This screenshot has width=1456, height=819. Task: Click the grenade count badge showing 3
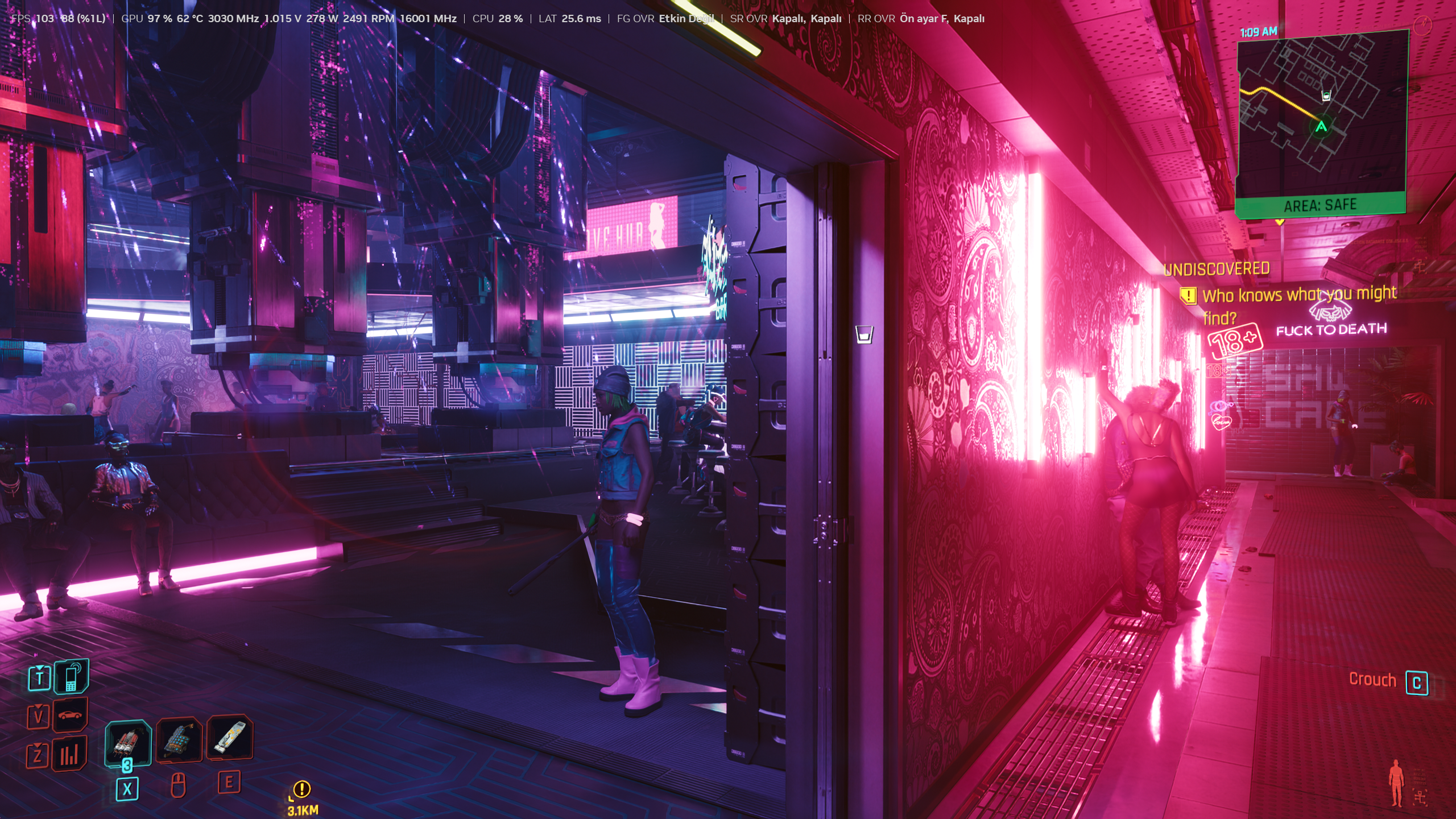(x=127, y=765)
